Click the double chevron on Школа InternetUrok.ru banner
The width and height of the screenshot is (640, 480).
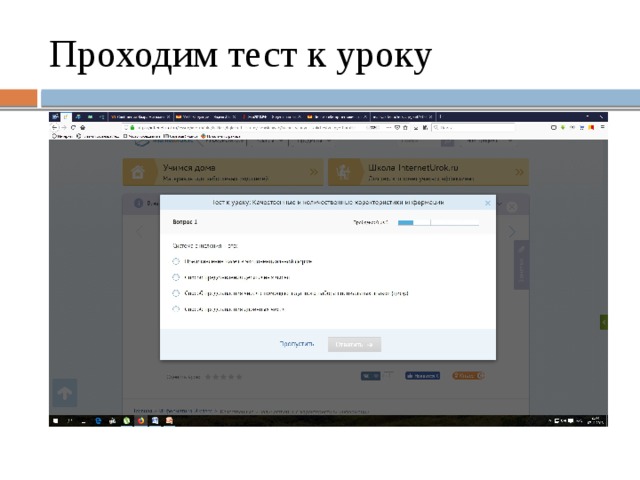519,172
